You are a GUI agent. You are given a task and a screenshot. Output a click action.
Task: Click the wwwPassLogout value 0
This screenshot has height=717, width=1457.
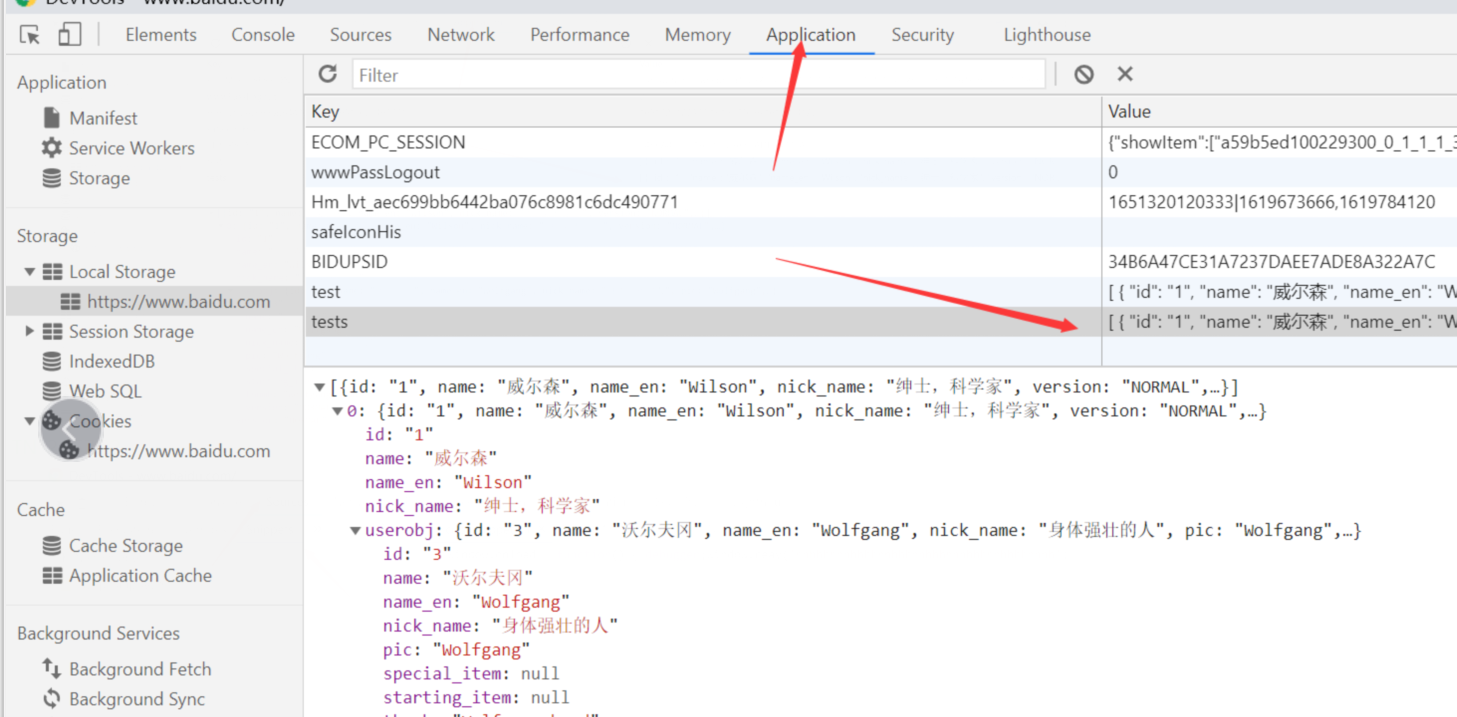click(x=1113, y=172)
